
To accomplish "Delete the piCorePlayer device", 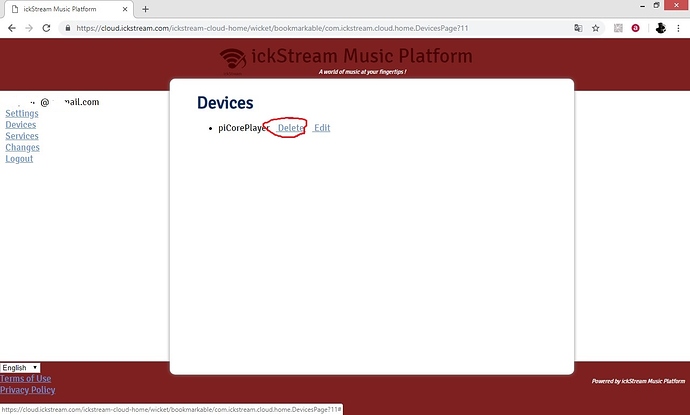I will [x=290, y=128].
